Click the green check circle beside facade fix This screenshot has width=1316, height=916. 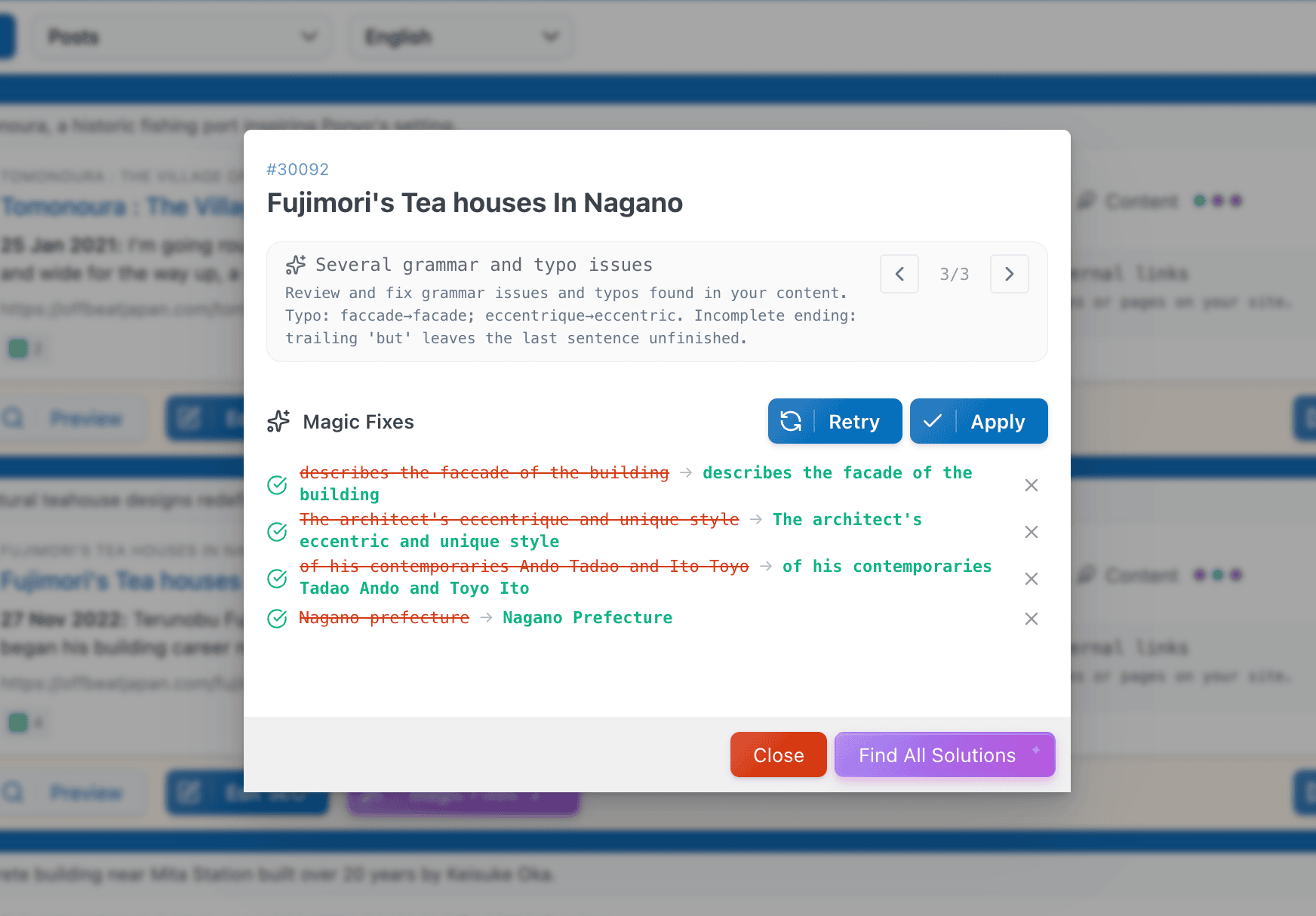coord(277,485)
